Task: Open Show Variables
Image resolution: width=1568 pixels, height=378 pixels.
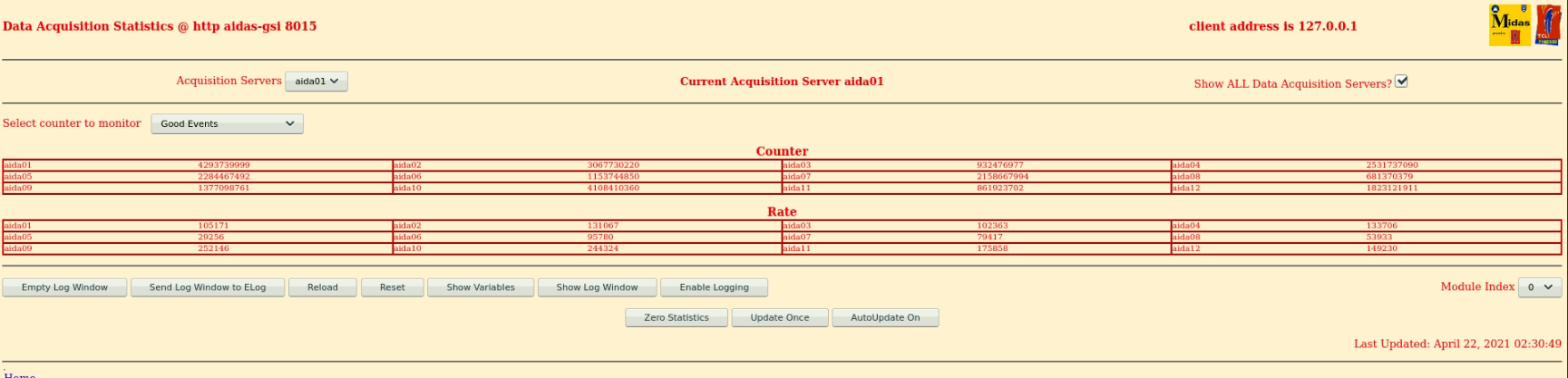Action: pyautogui.click(x=481, y=287)
